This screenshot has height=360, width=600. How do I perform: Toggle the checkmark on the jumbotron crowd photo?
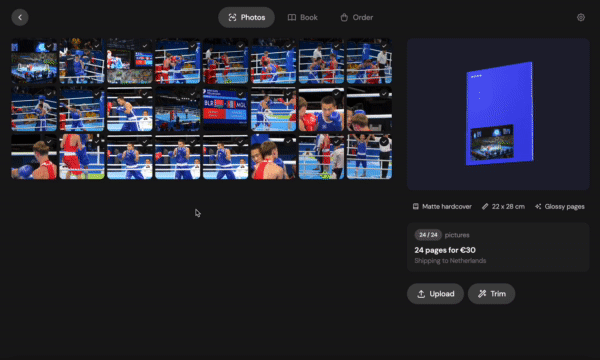click(145, 46)
